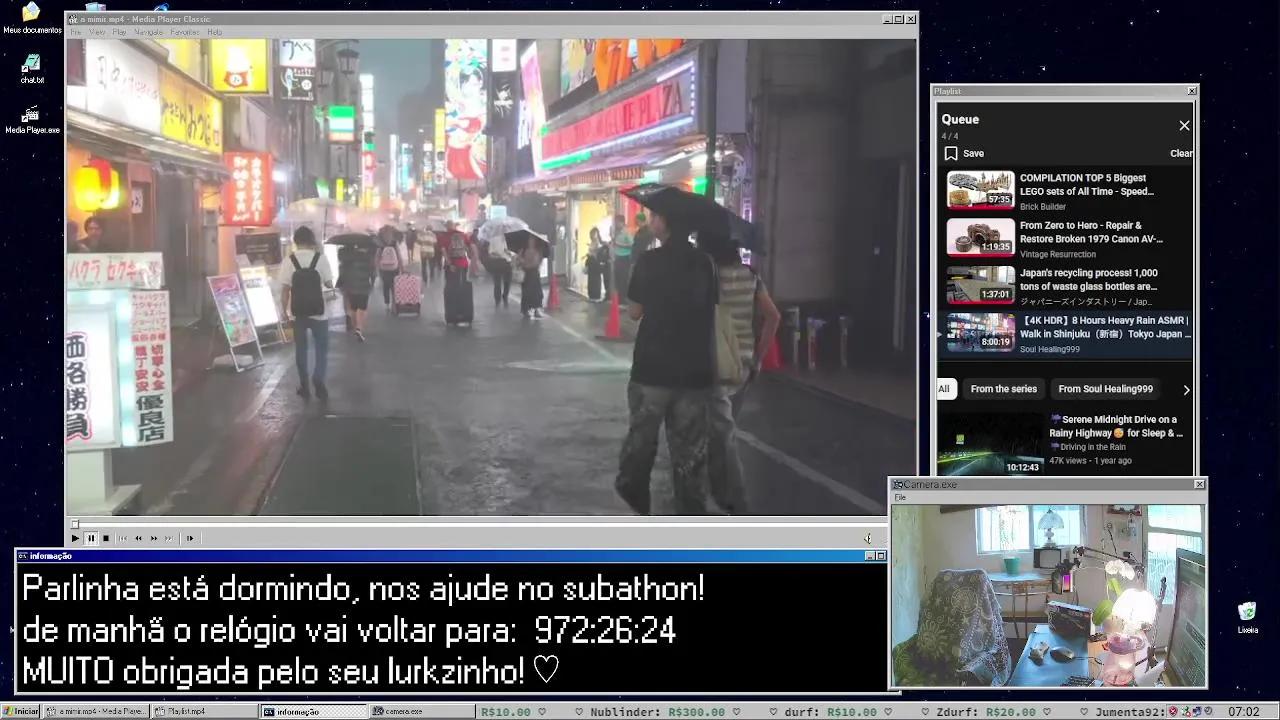The height and width of the screenshot is (720, 1280).
Task: Open the File menu in Media Player Classic
Action: point(76,32)
